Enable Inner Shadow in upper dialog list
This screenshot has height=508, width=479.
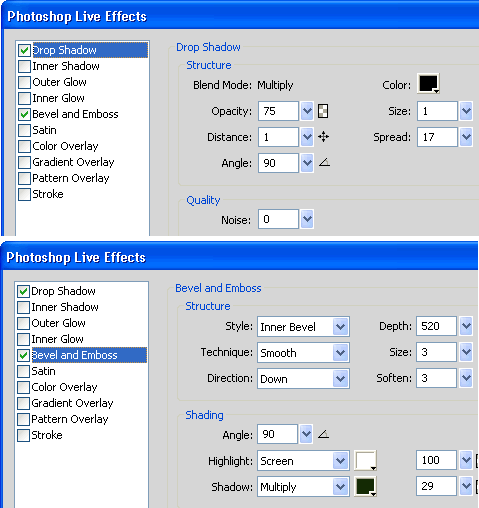coord(24,66)
